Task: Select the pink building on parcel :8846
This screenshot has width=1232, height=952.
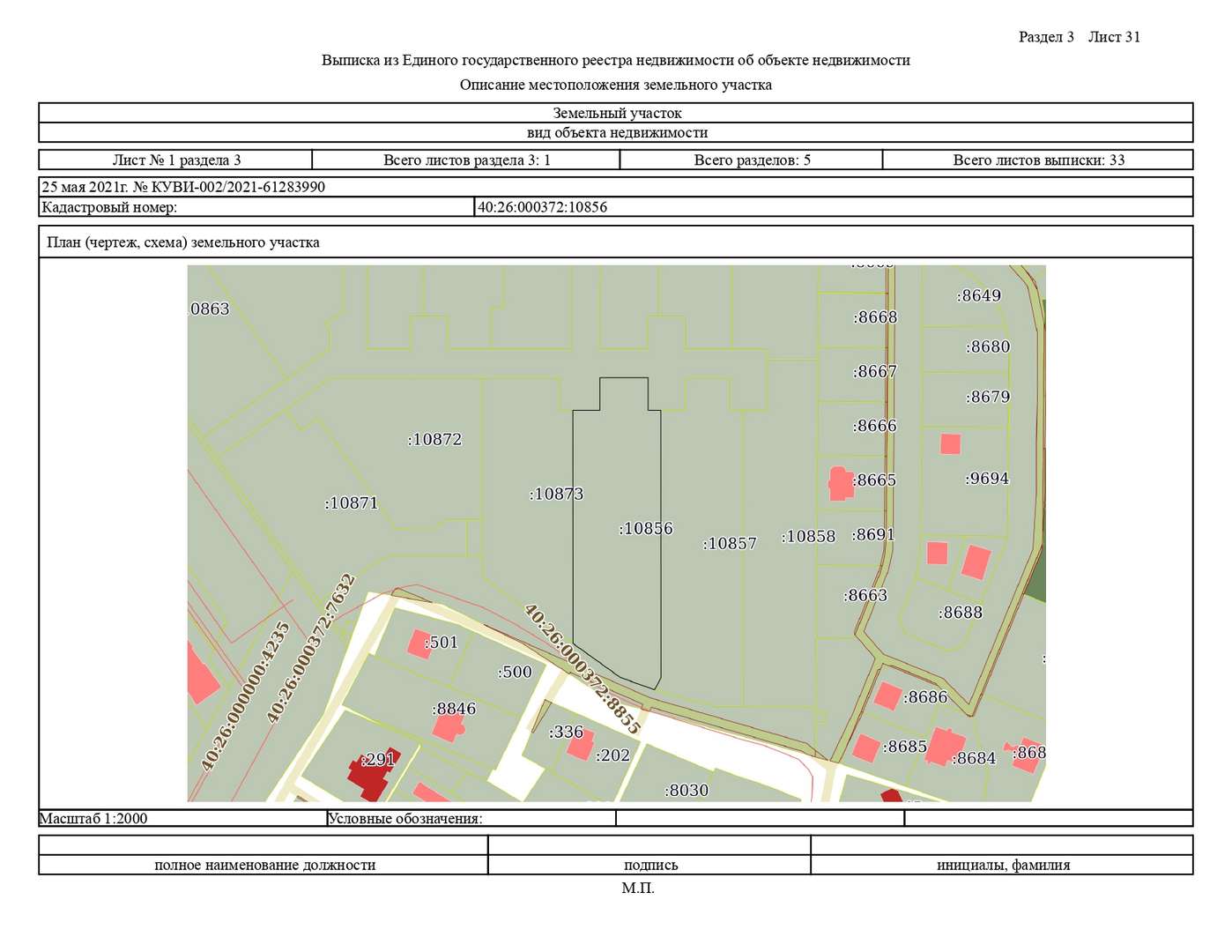Action: click(x=447, y=727)
